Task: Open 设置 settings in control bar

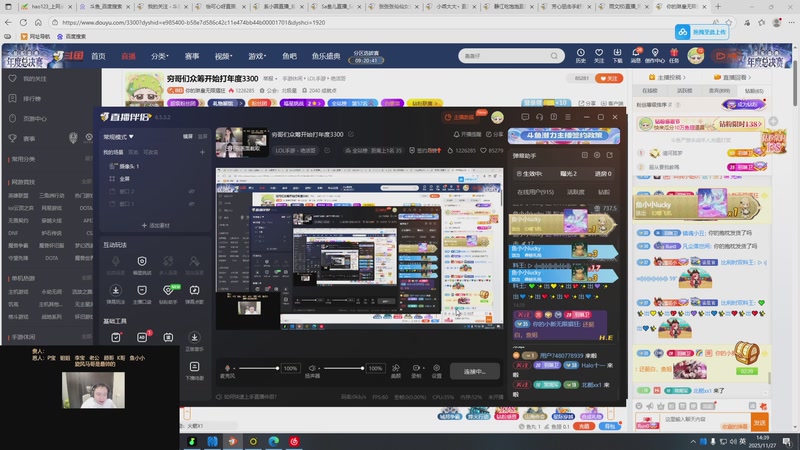Action: coord(437,371)
